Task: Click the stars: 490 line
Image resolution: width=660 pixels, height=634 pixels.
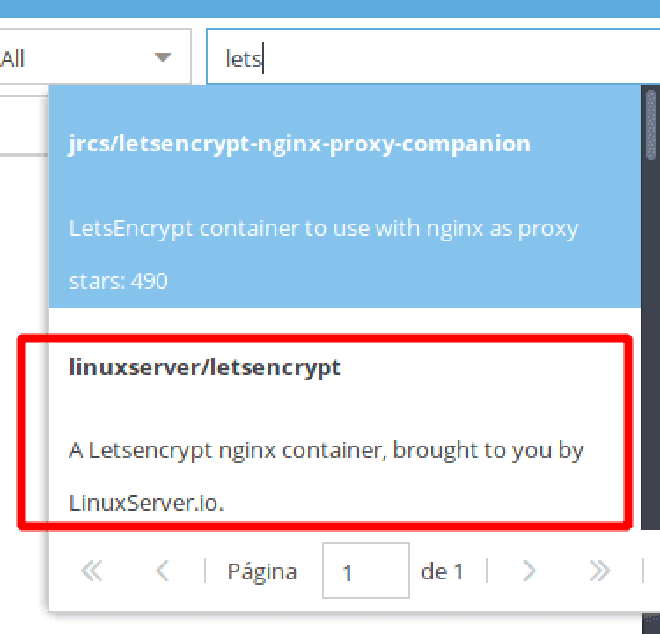Action: tap(118, 281)
